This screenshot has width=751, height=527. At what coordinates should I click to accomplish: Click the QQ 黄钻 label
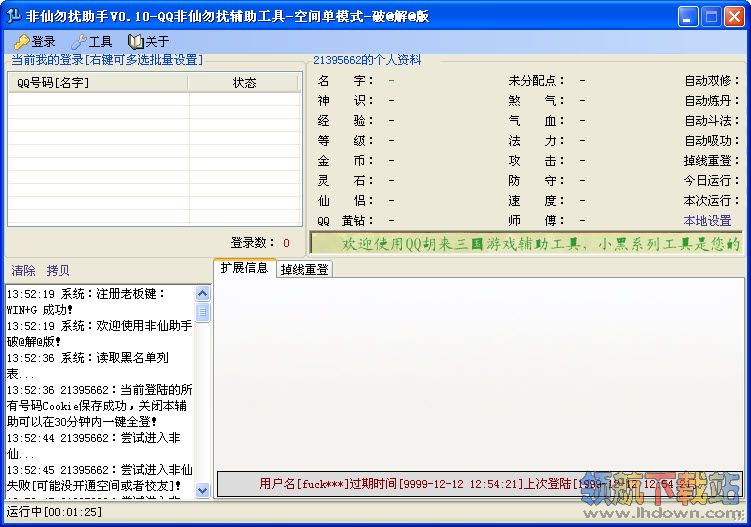pos(345,221)
